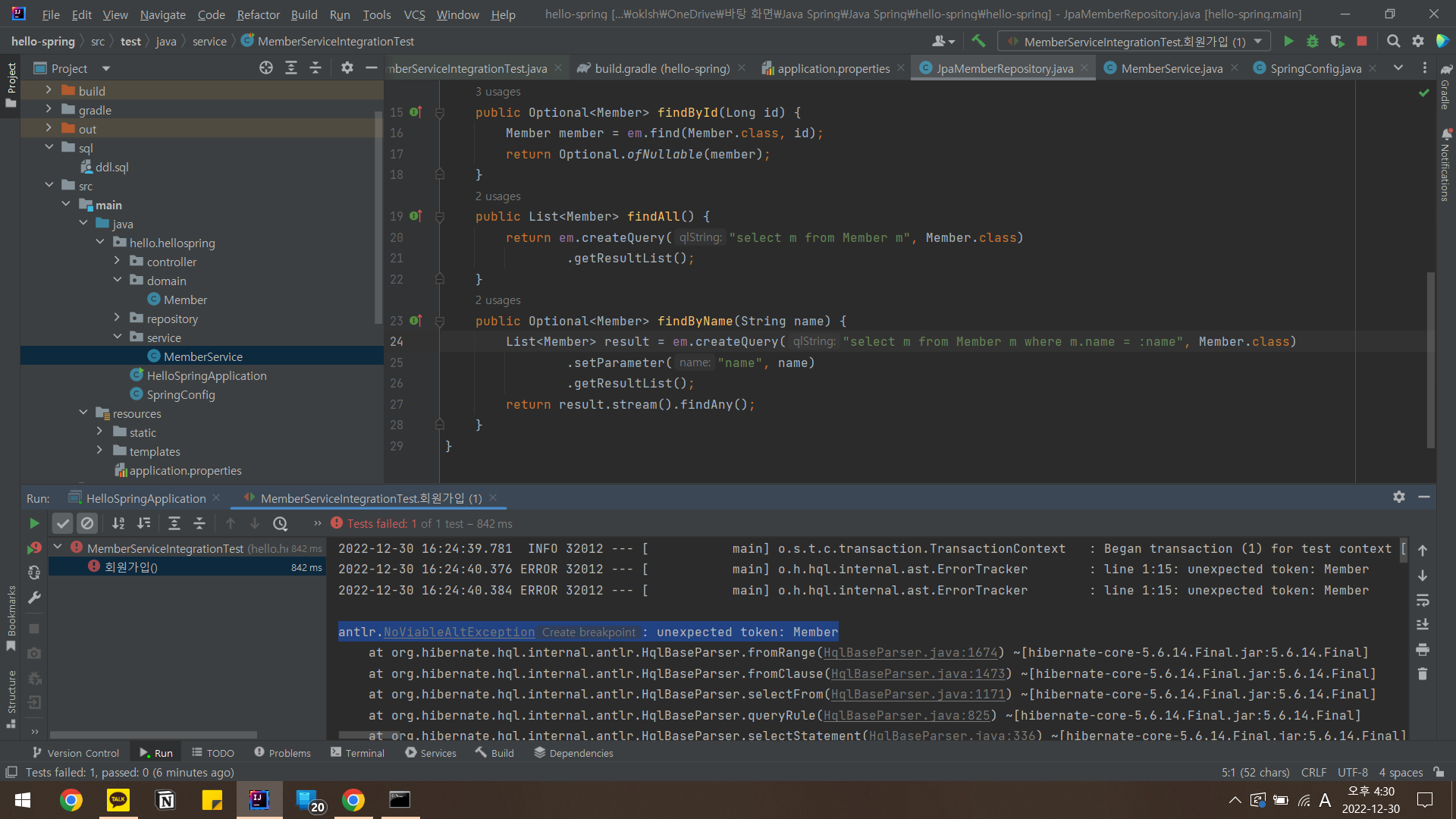
Task: Rerun tests with green arrow in Run panel
Action: pyautogui.click(x=34, y=523)
